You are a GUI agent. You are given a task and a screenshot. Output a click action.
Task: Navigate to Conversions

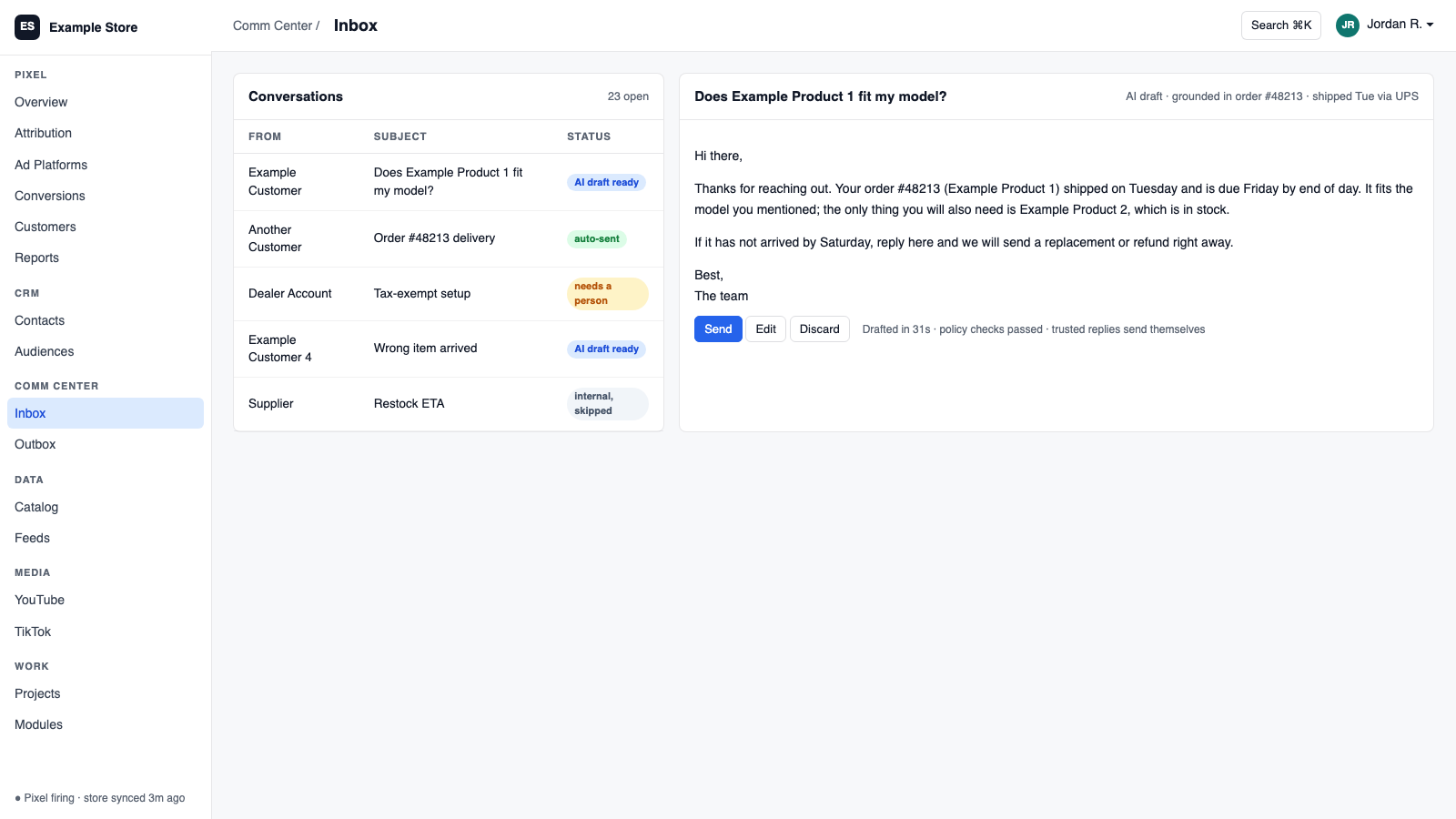[x=106, y=196]
